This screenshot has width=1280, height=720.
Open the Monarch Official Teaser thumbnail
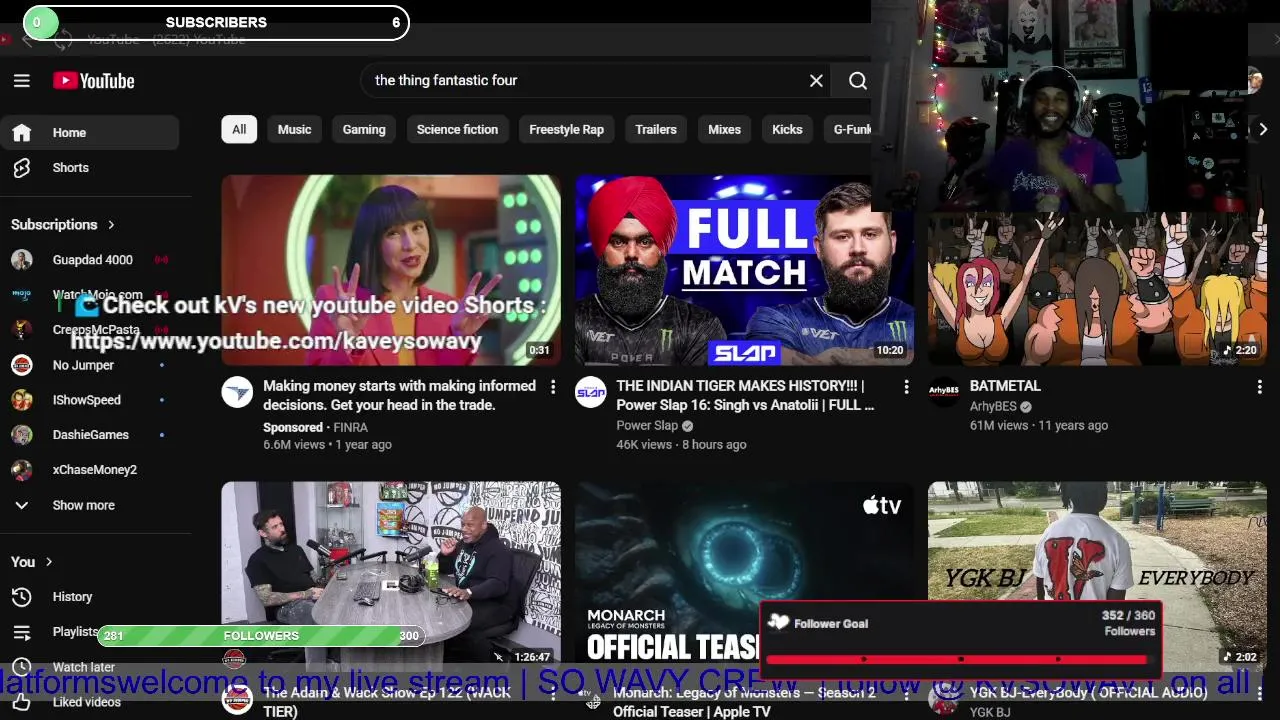[x=744, y=577]
